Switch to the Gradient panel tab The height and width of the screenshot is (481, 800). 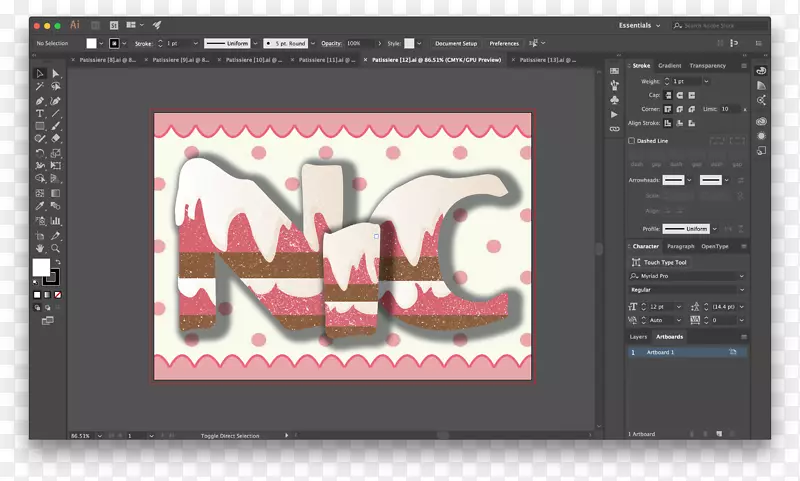(x=669, y=66)
